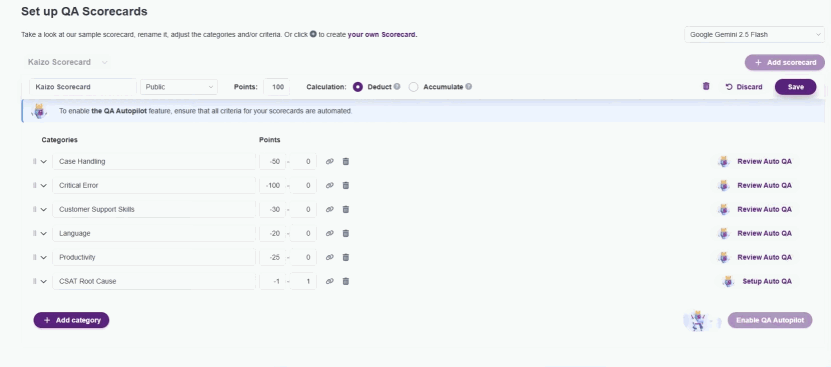Edit the -30 points field for Customer Support Skills
The height and width of the screenshot is (367, 831).
click(272, 209)
